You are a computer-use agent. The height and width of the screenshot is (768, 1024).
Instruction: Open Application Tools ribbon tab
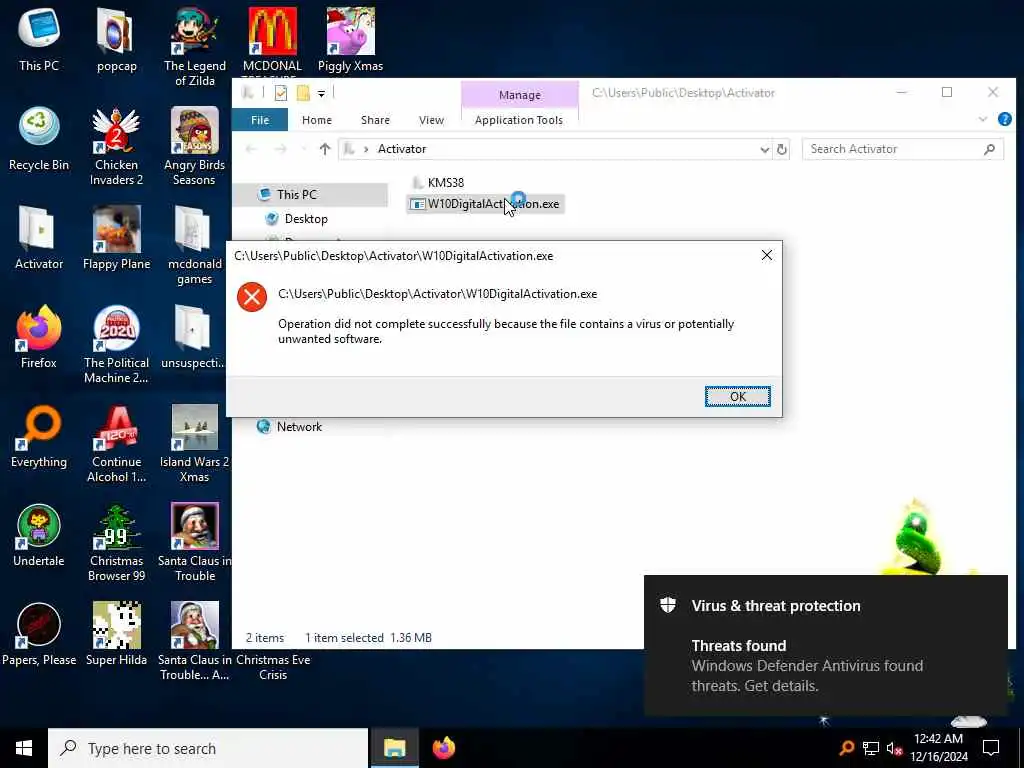click(x=519, y=120)
